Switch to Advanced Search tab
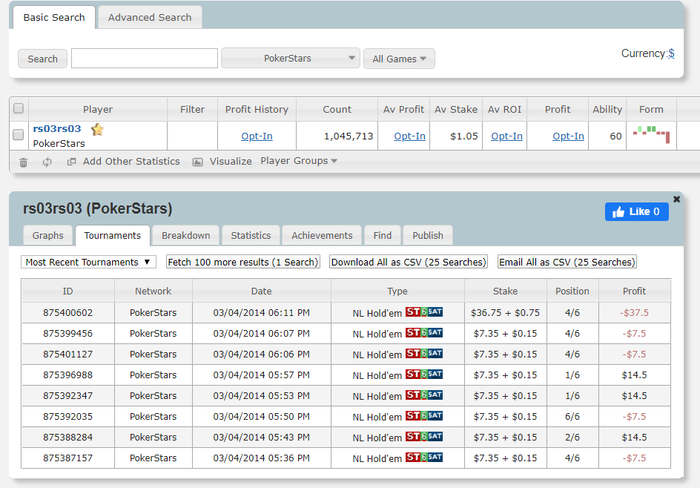The width and height of the screenshot is (700, 488). [x=150, y=17]
